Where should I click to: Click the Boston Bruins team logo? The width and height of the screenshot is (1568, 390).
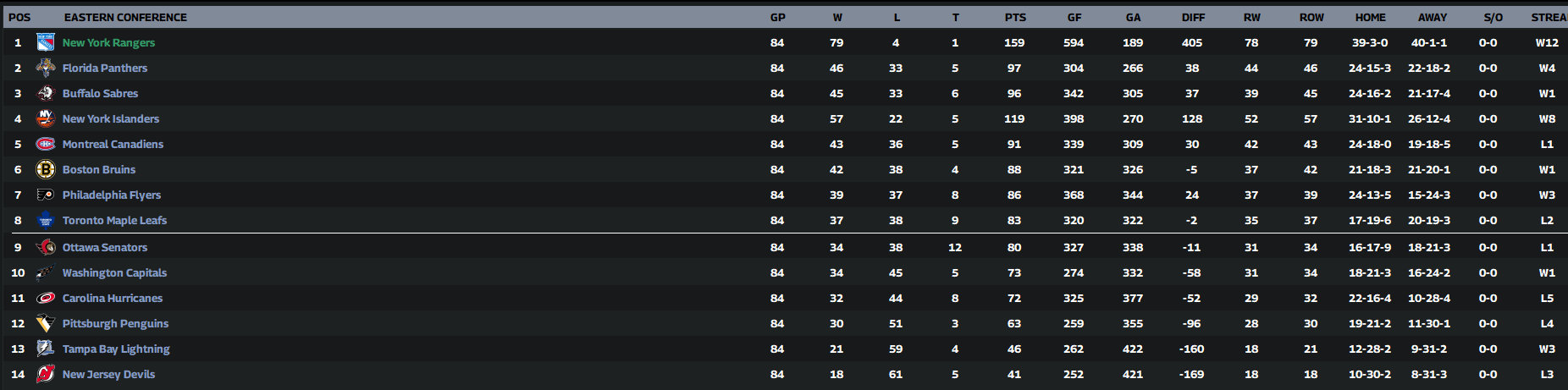[x=46, y=169]
